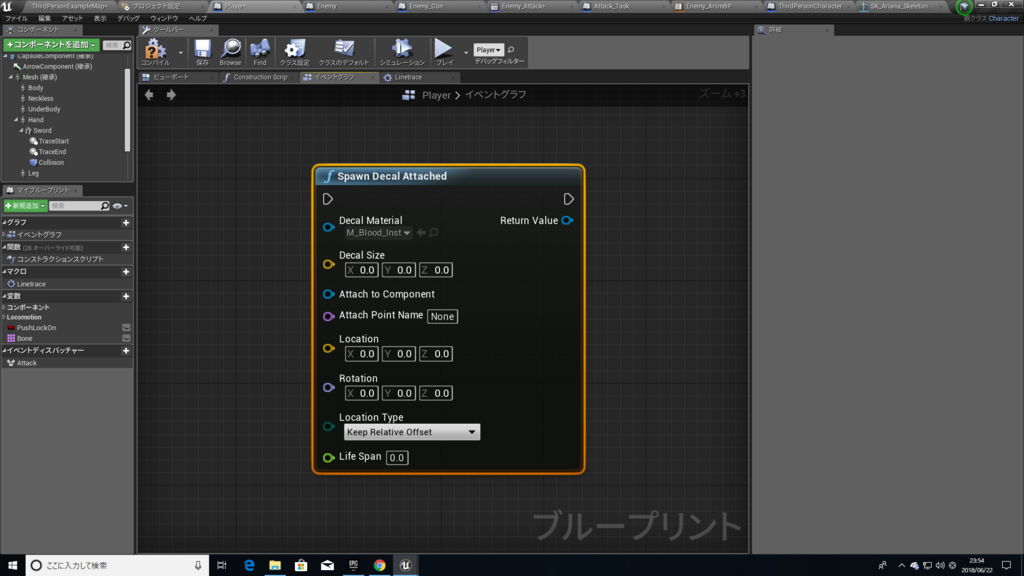1024x576 pixels.
Task: Navigate back in graph history arrow
Action: click(x=150, y=95)
